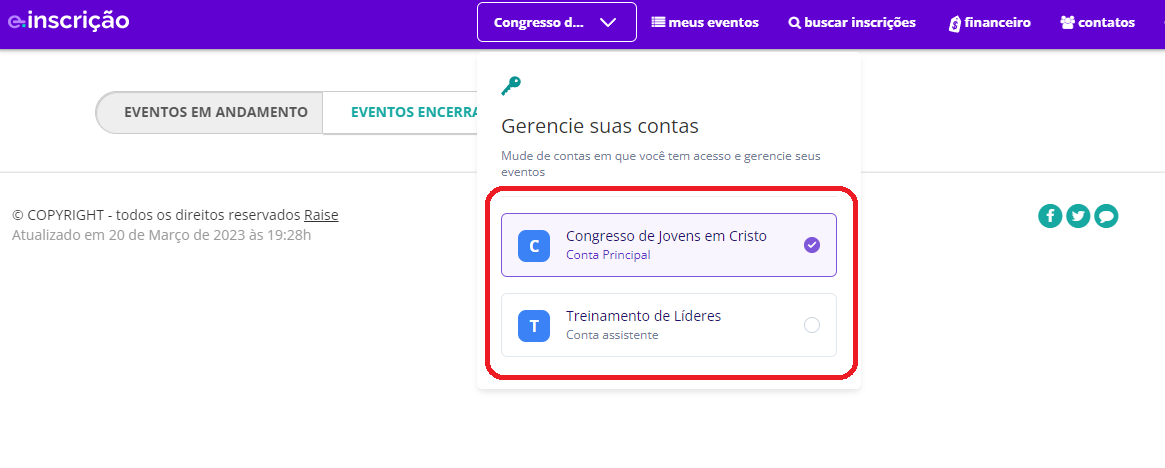Click the account dropdown chevron arrow
This screenshot has height=468, width=1165.
tap(608, 22)
